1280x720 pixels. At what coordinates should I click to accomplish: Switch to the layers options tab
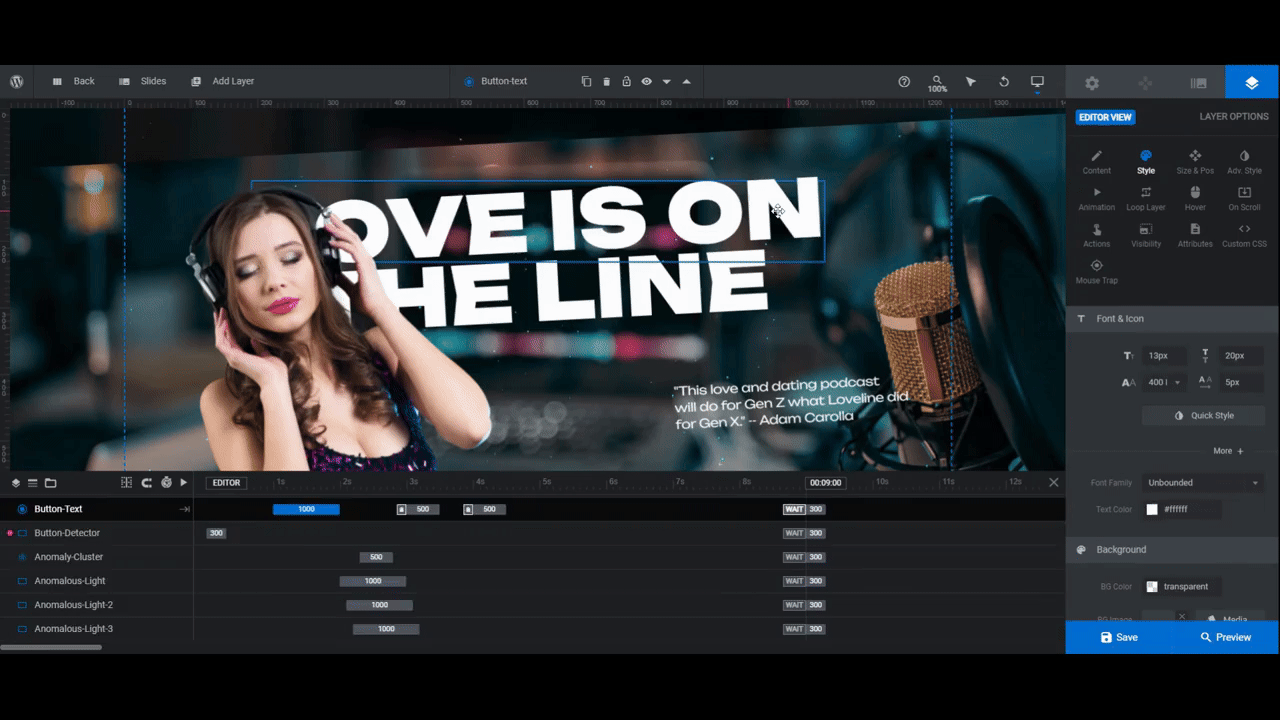[x=1252, y=83]
